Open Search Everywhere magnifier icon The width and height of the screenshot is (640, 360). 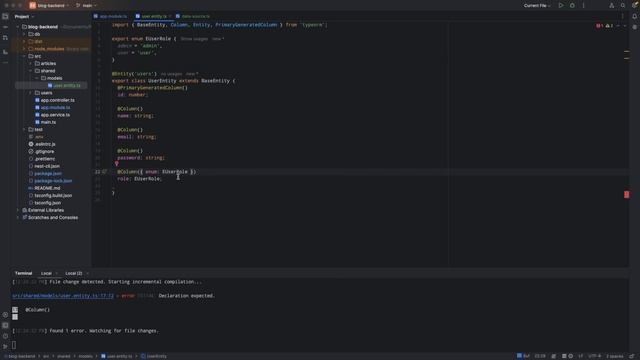tap(623, 6)
